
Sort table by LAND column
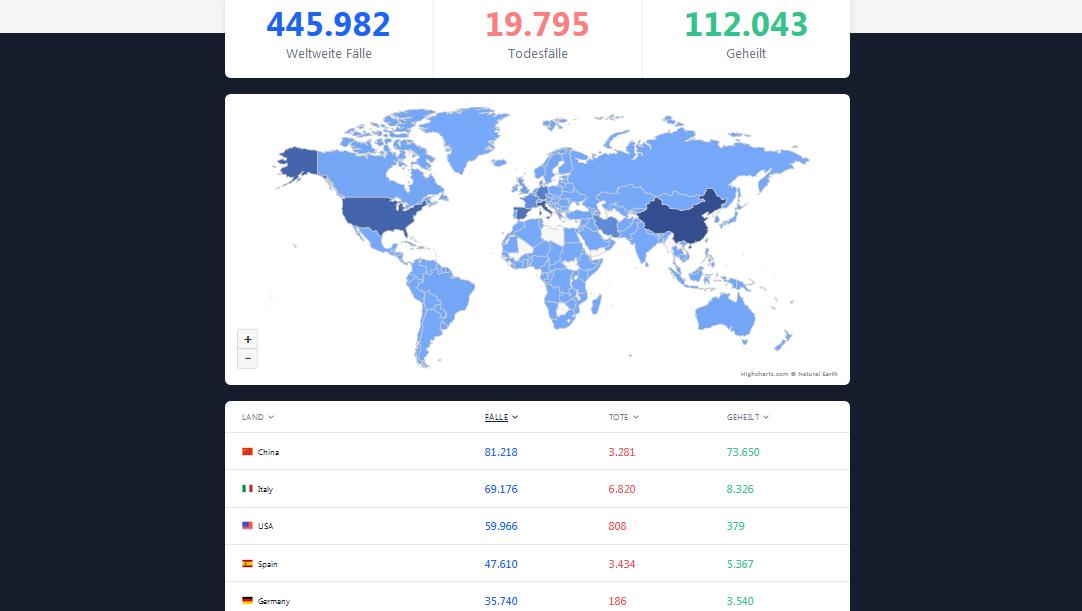pos(258,417)
